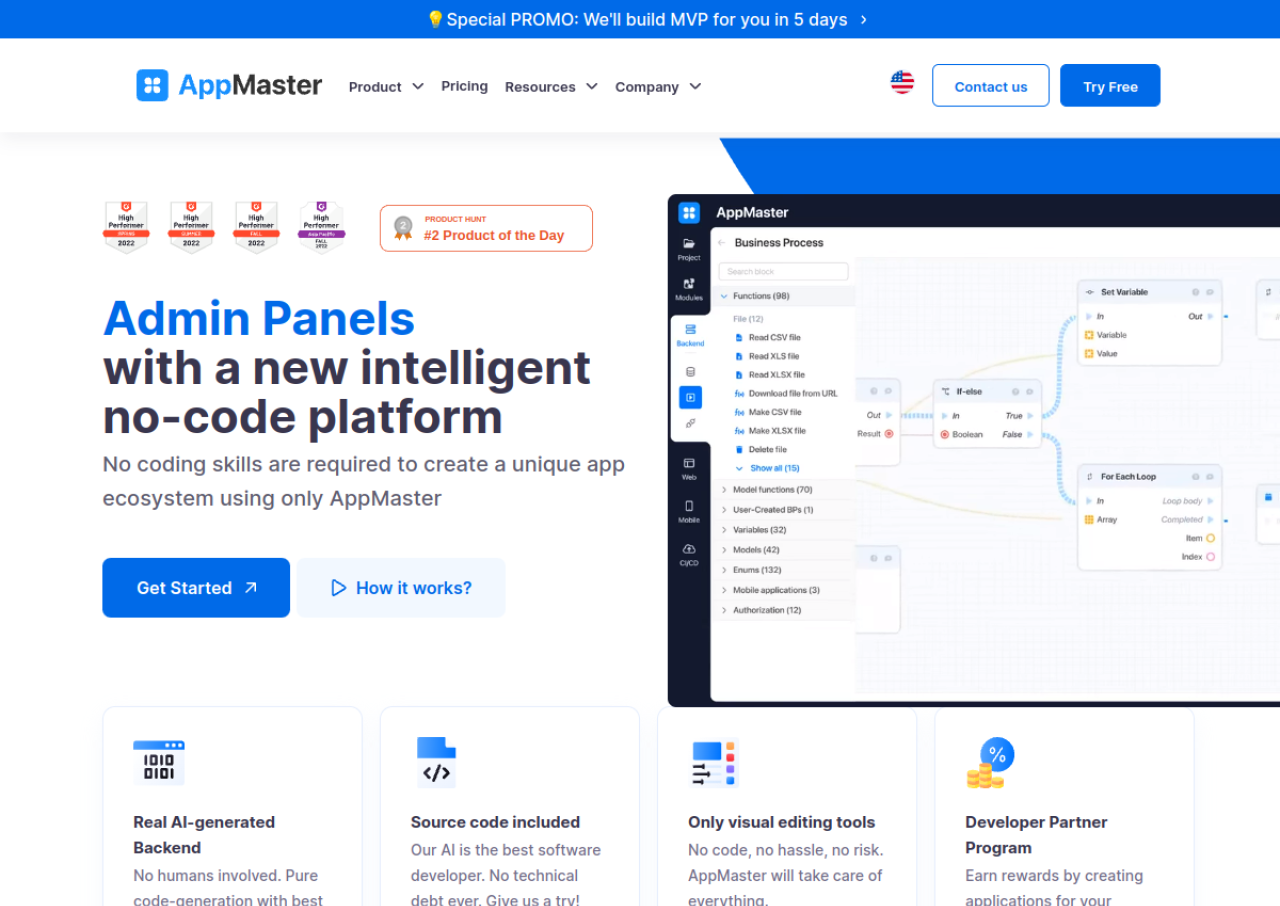Click the arrow on the promo banner
Image resolution: width=1280 pixels, height=906 pixels.
(x=864, y=20)
